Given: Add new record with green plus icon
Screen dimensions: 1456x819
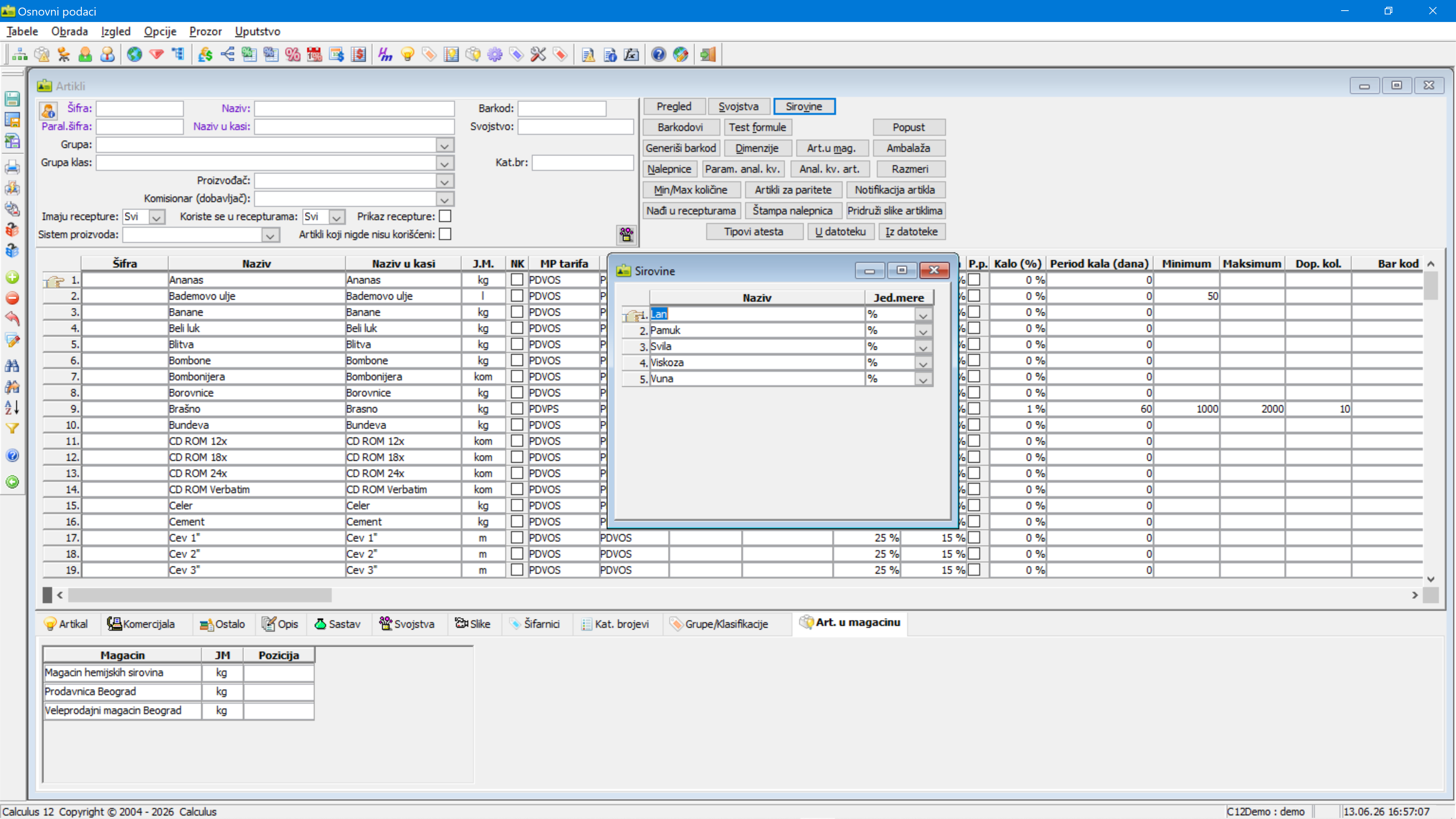Looking at the screenshot, I should pos(13,277).
